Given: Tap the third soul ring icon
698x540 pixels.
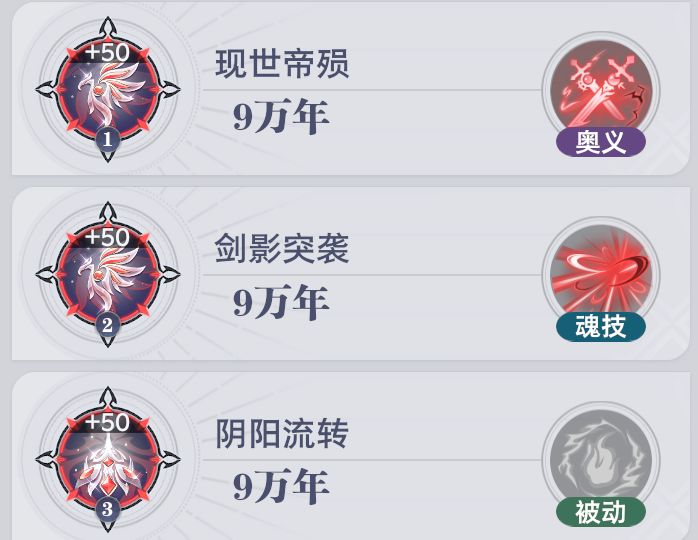Looking at the screenshot, I should pos(108,459).
